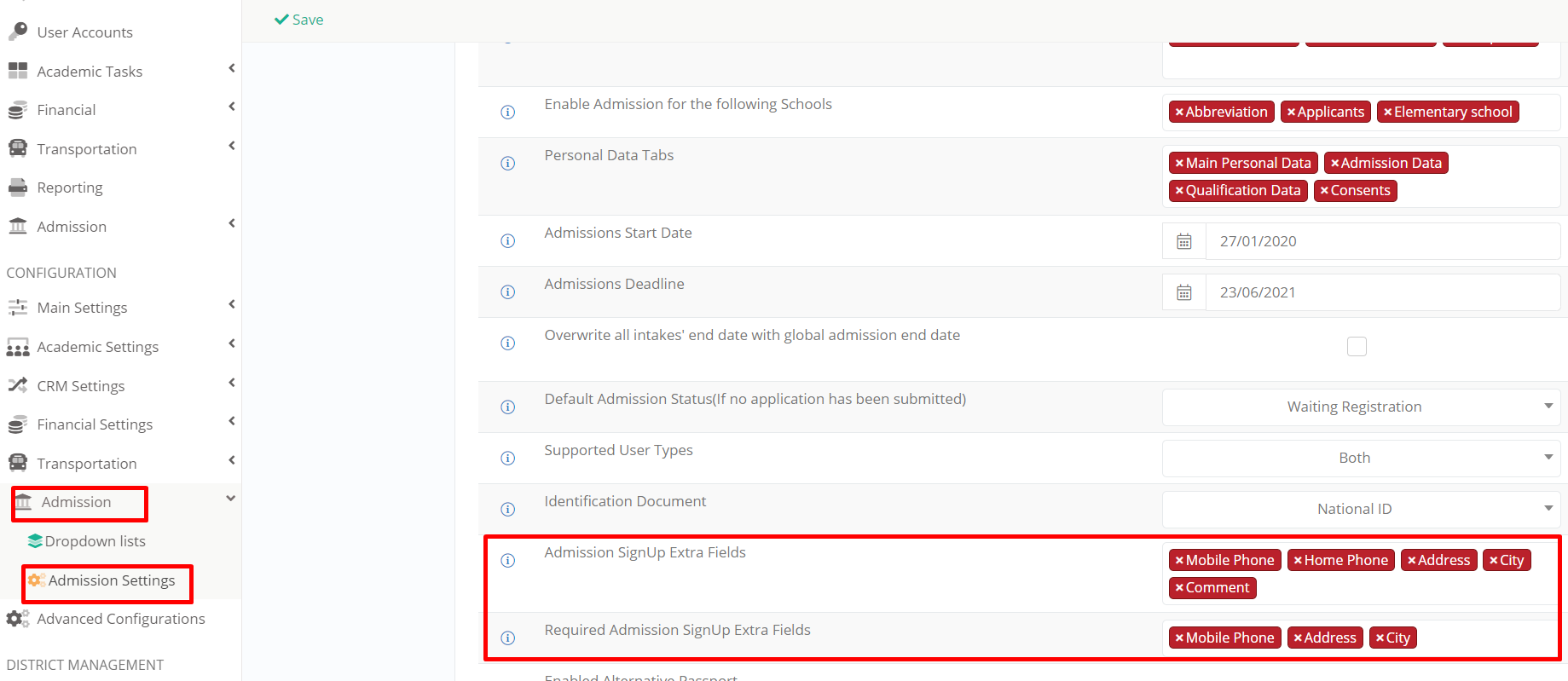The height and width of the screenshot is (681, 1568).
Task: Show info for Required Admission SignUp Extra Fields
Action: pyautogui.click(x=507, y=638)
